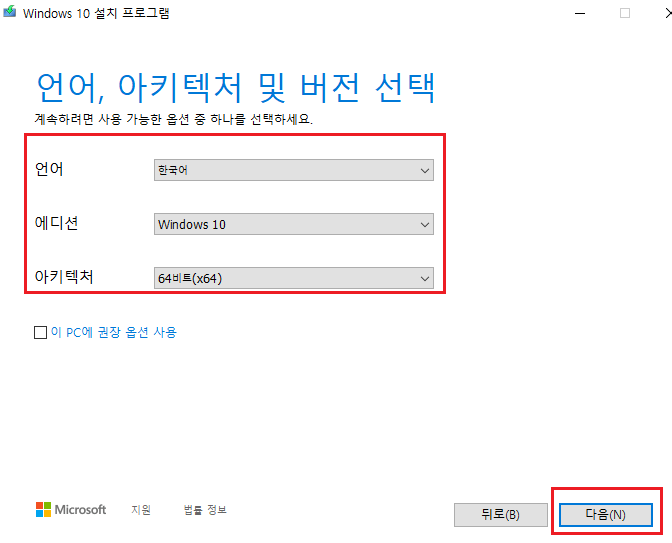Minimize the Windows 10 설치 프로그램 window

[x=580, y=13]
